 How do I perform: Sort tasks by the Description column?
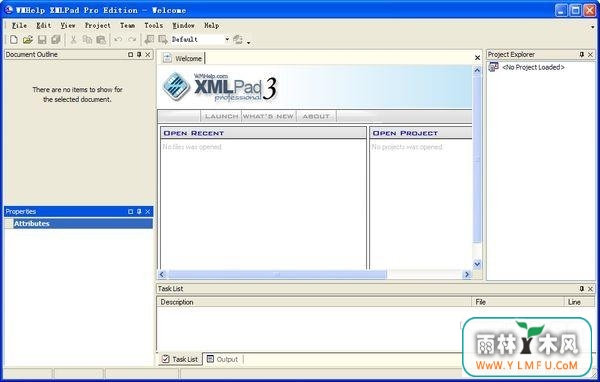pos(314,302)
